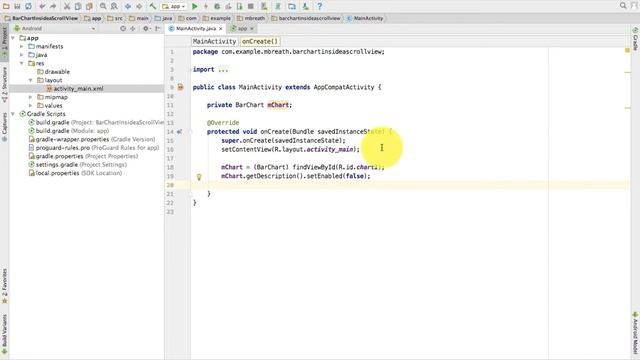This screenshot has width=640, height=360.
Task: Click the Replace magnifier icon
Action: pyautogui.click(x=114, y=6)
